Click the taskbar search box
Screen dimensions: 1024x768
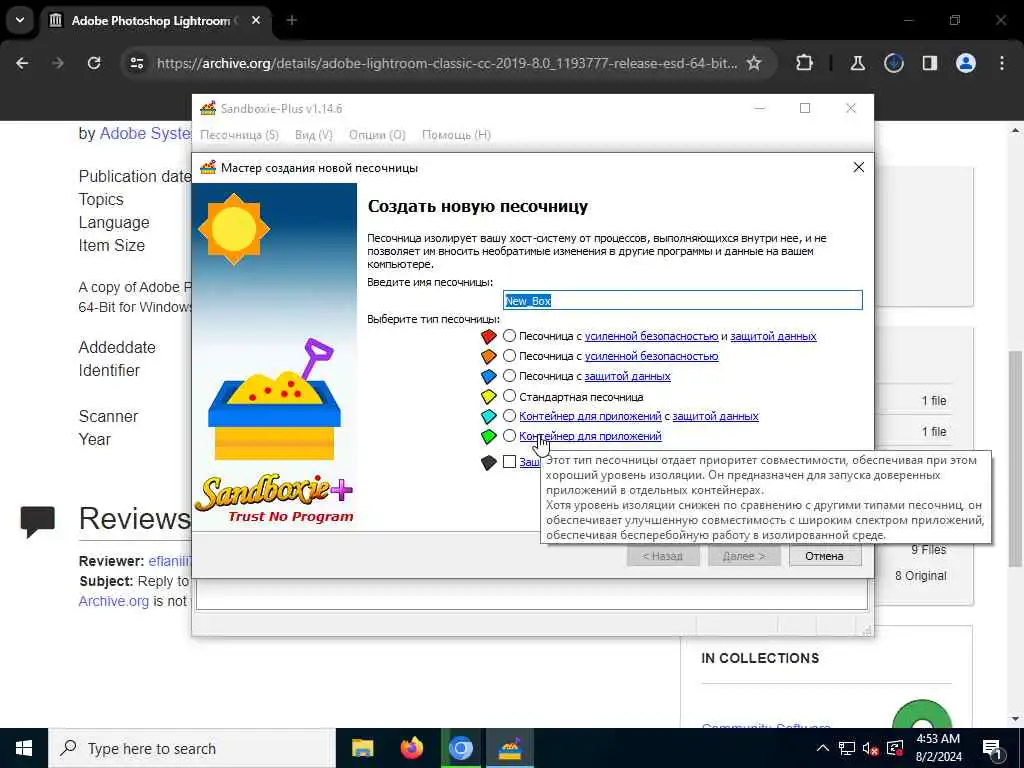[192, 748]
